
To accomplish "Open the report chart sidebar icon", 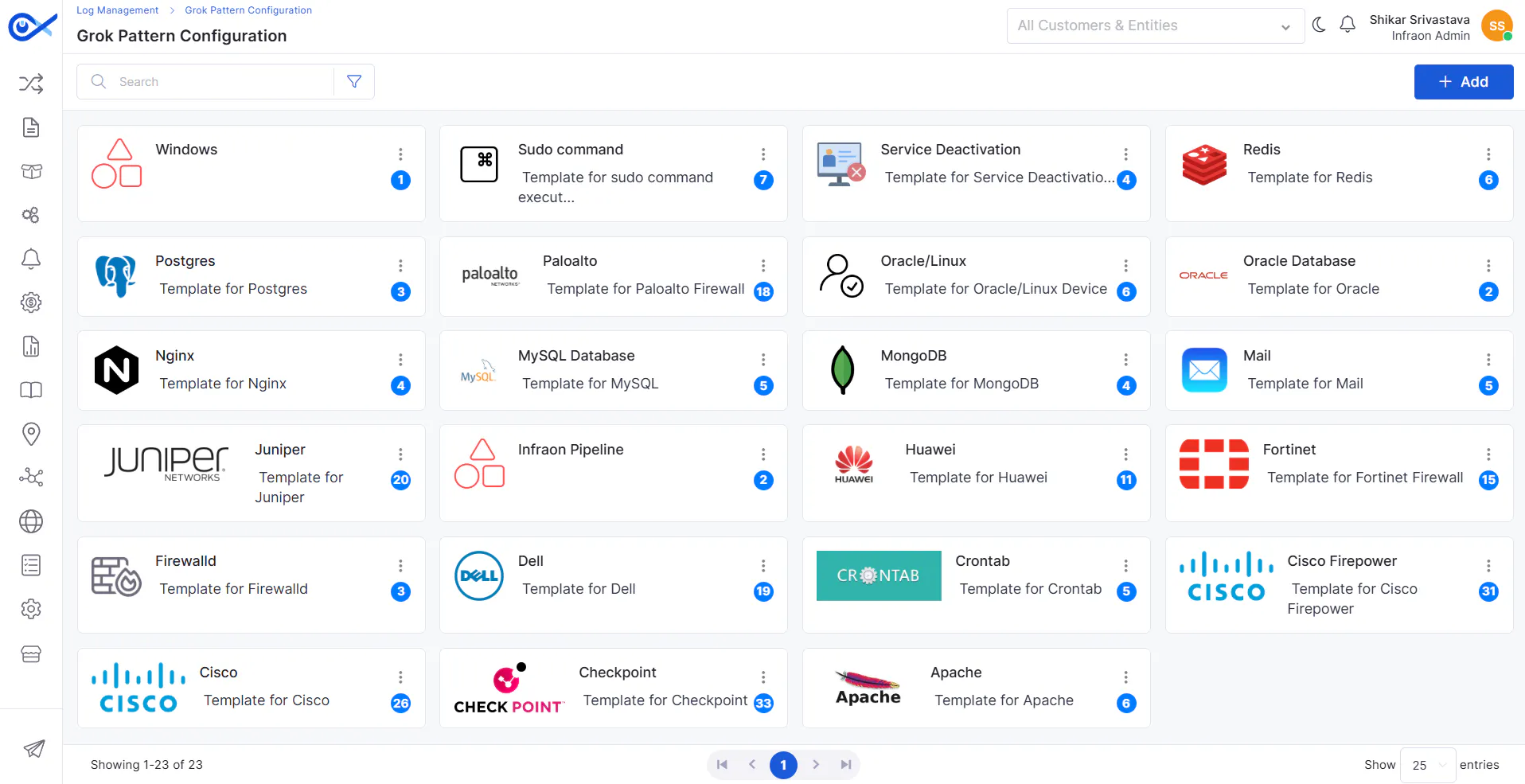I will click(x=31, y=346).
